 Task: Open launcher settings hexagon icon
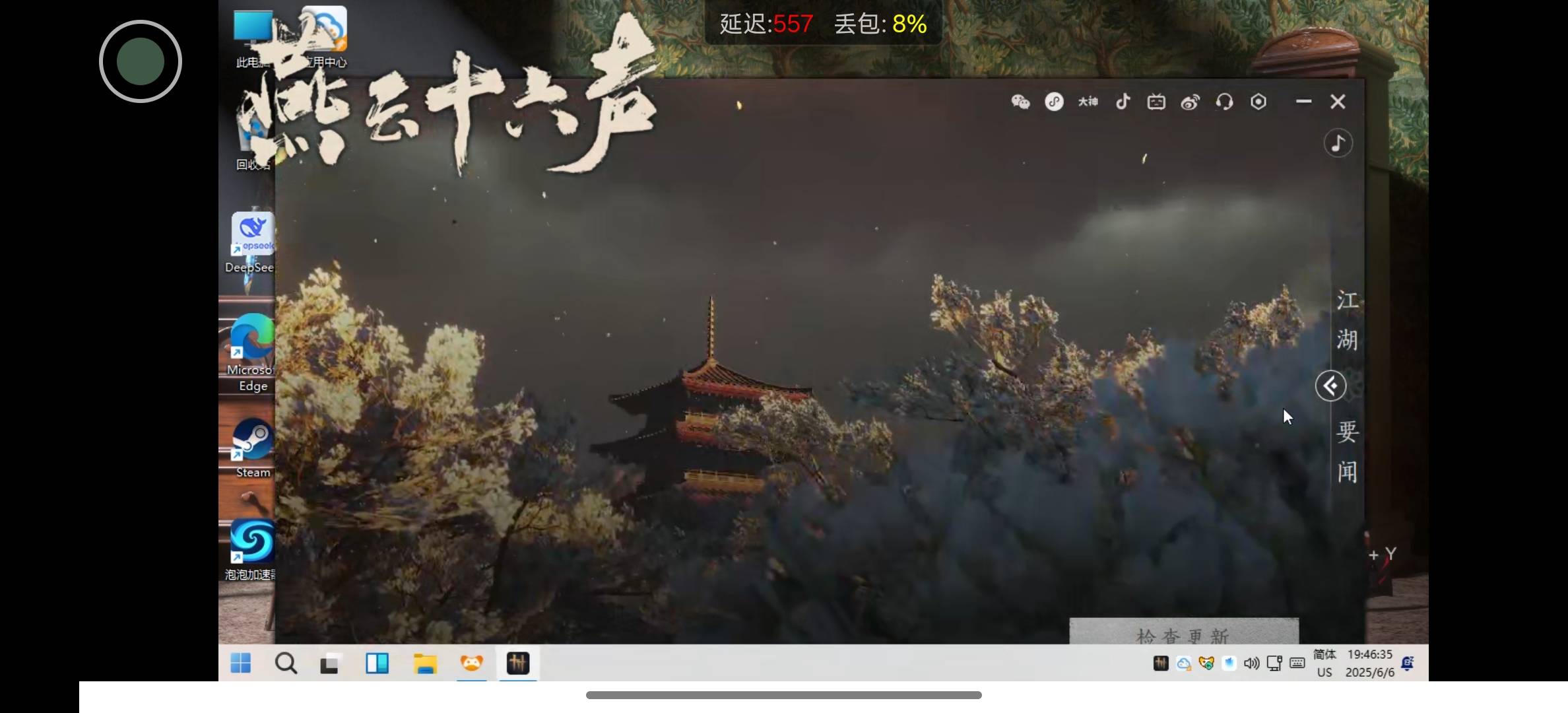pos(1258,102)
